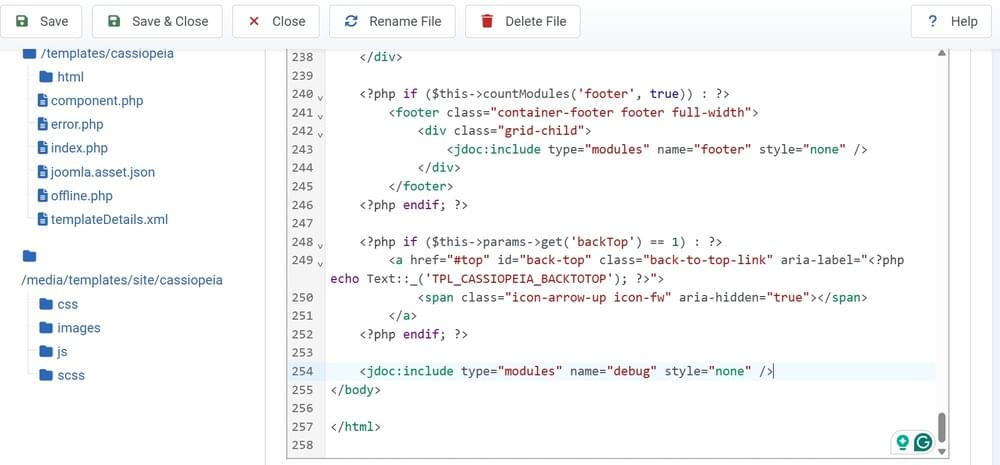Viewport: 1000px width, 465px height.
Task: Click the editor vertical scrollbar thumb
Action: (942, 428)
